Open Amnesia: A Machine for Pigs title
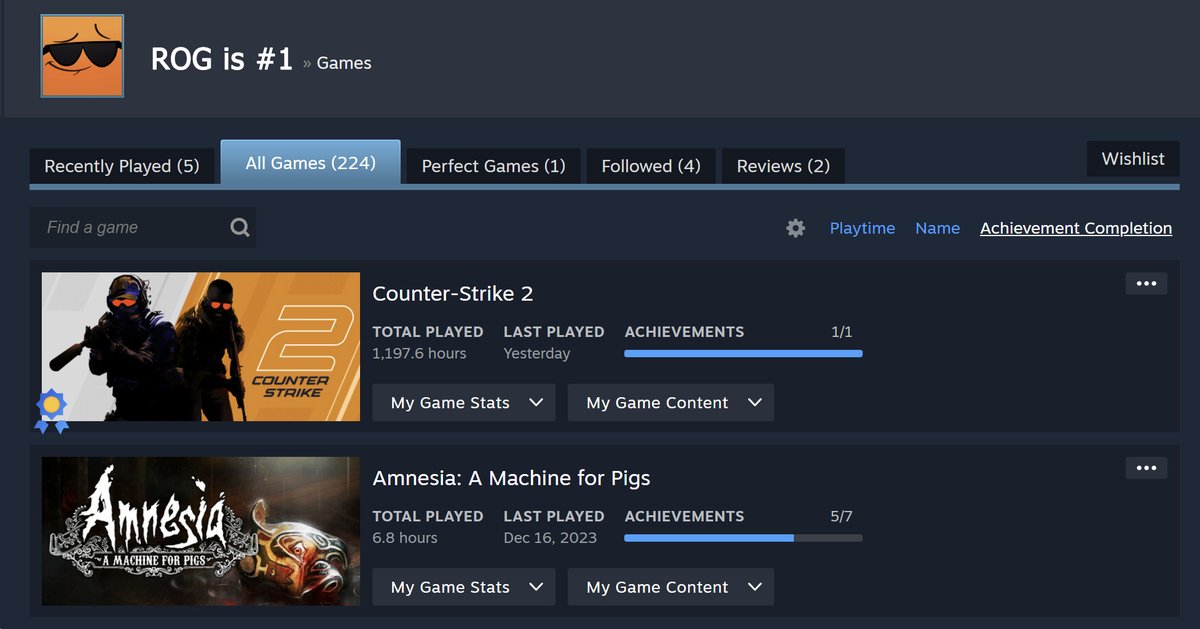1200x629 pixels. (511, 478)
